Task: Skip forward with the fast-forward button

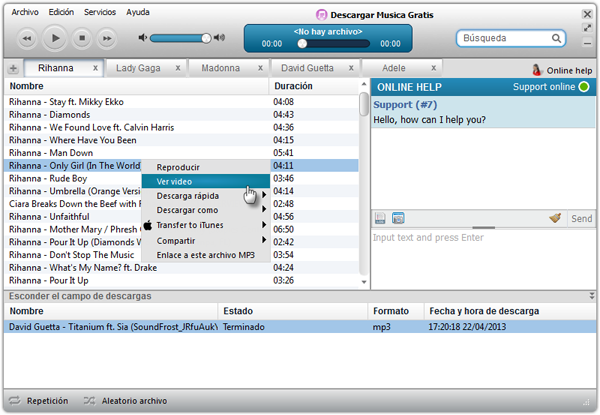Action: tap(107, 38)
